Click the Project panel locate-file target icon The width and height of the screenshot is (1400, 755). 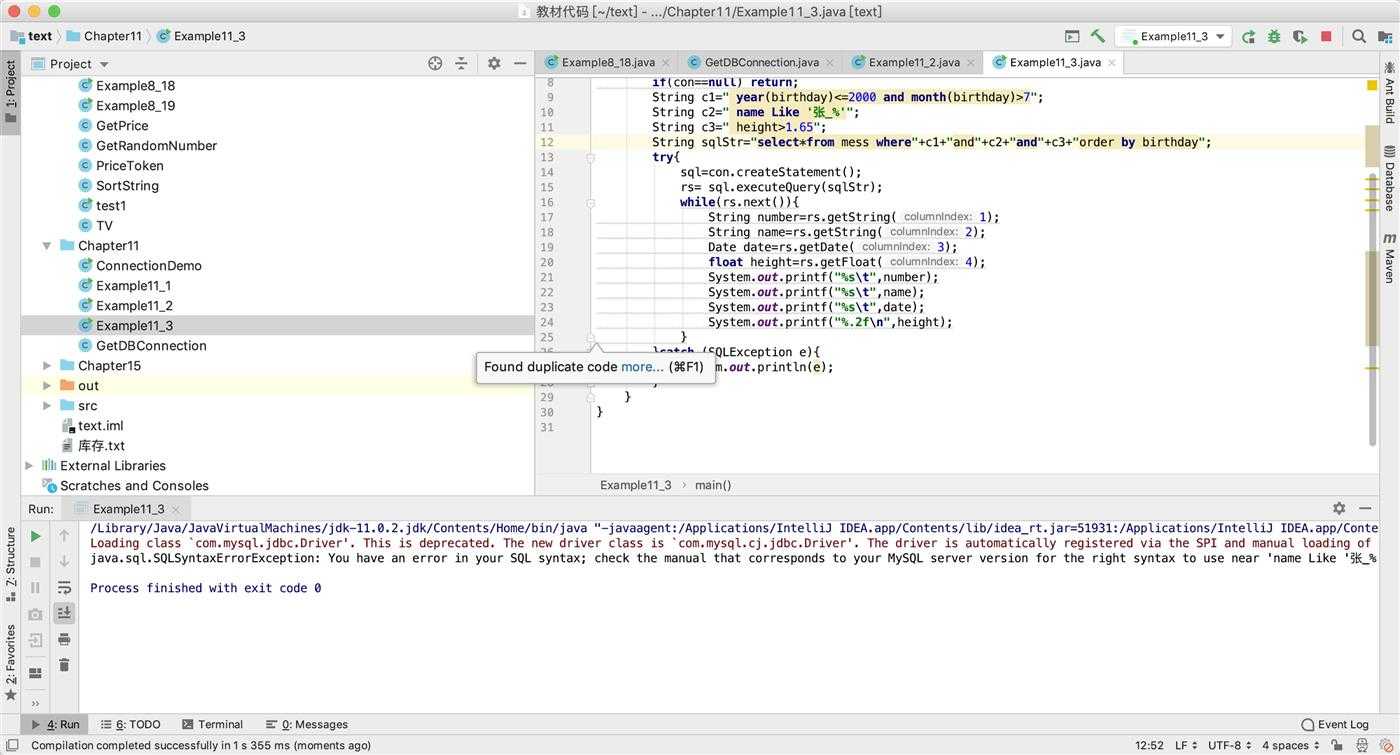[x=435, y=63]
